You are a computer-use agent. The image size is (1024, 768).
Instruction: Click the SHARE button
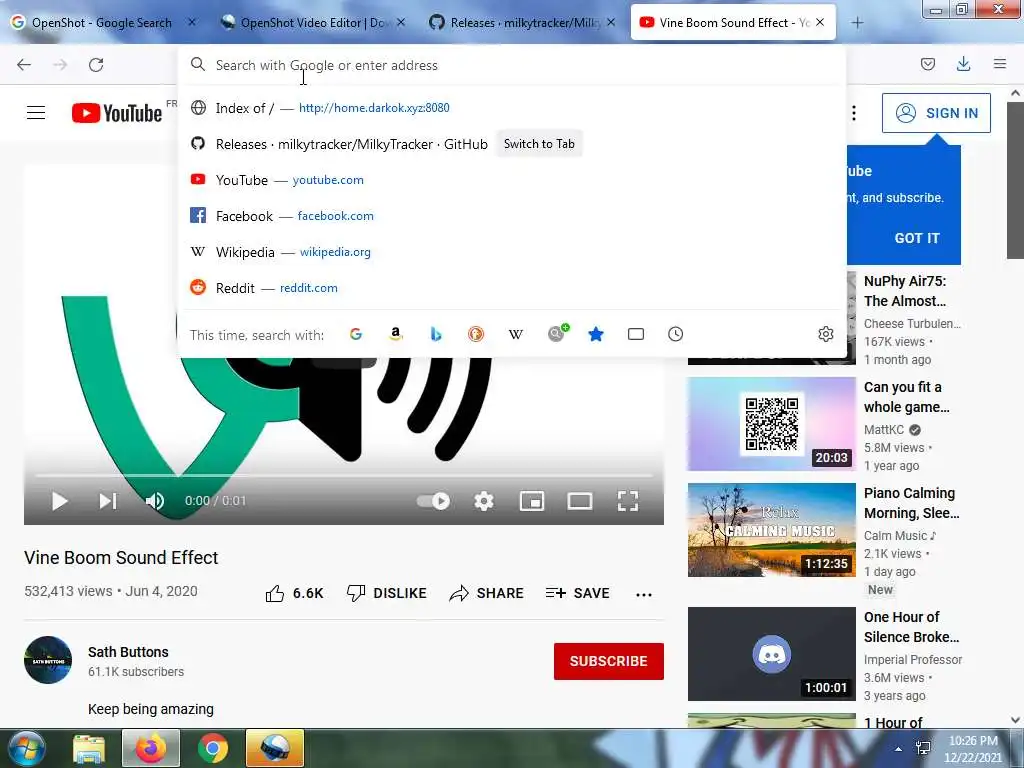[x=487, y=593]
